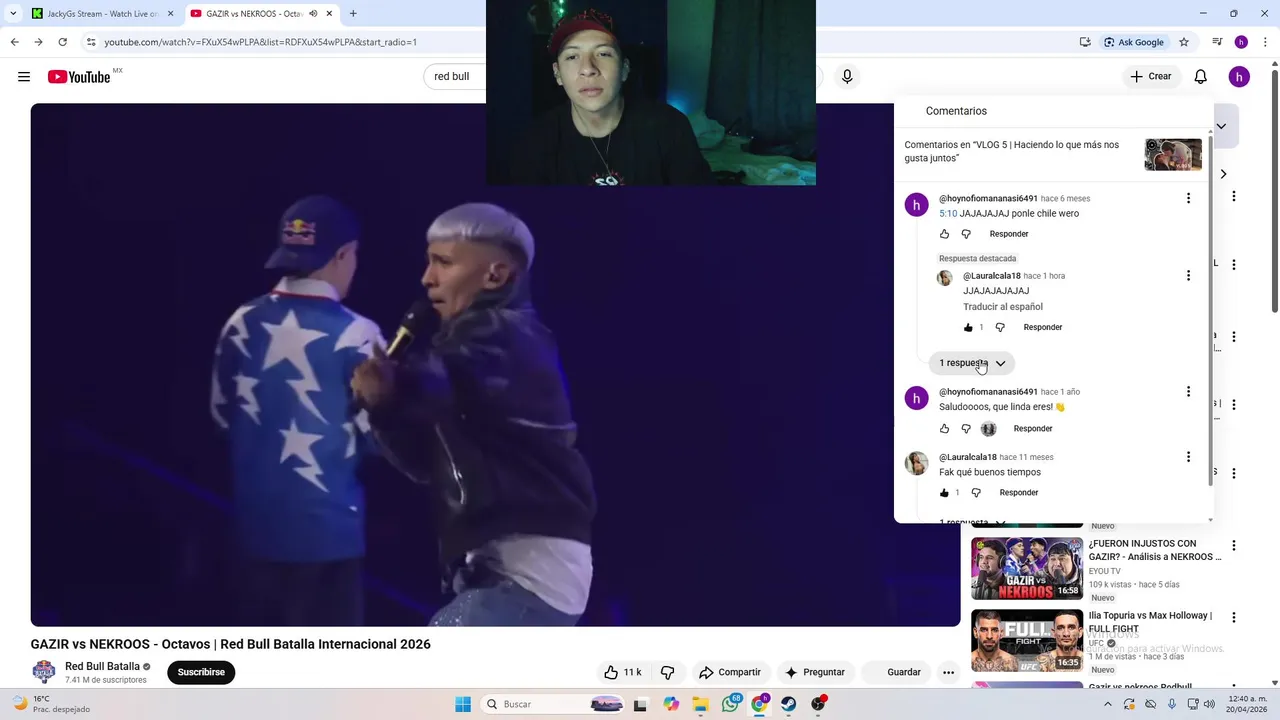Image resolution: width=1280 pixels, height=720 pixels.
Task: Open options for 'ponle chile wero' comment
Action: [1188, 198]
